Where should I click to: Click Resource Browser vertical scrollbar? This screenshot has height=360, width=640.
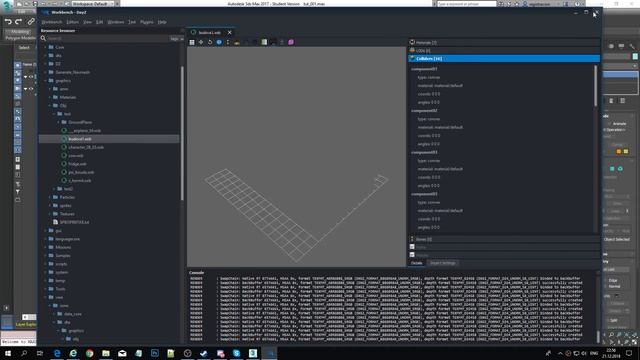(182, 133)
